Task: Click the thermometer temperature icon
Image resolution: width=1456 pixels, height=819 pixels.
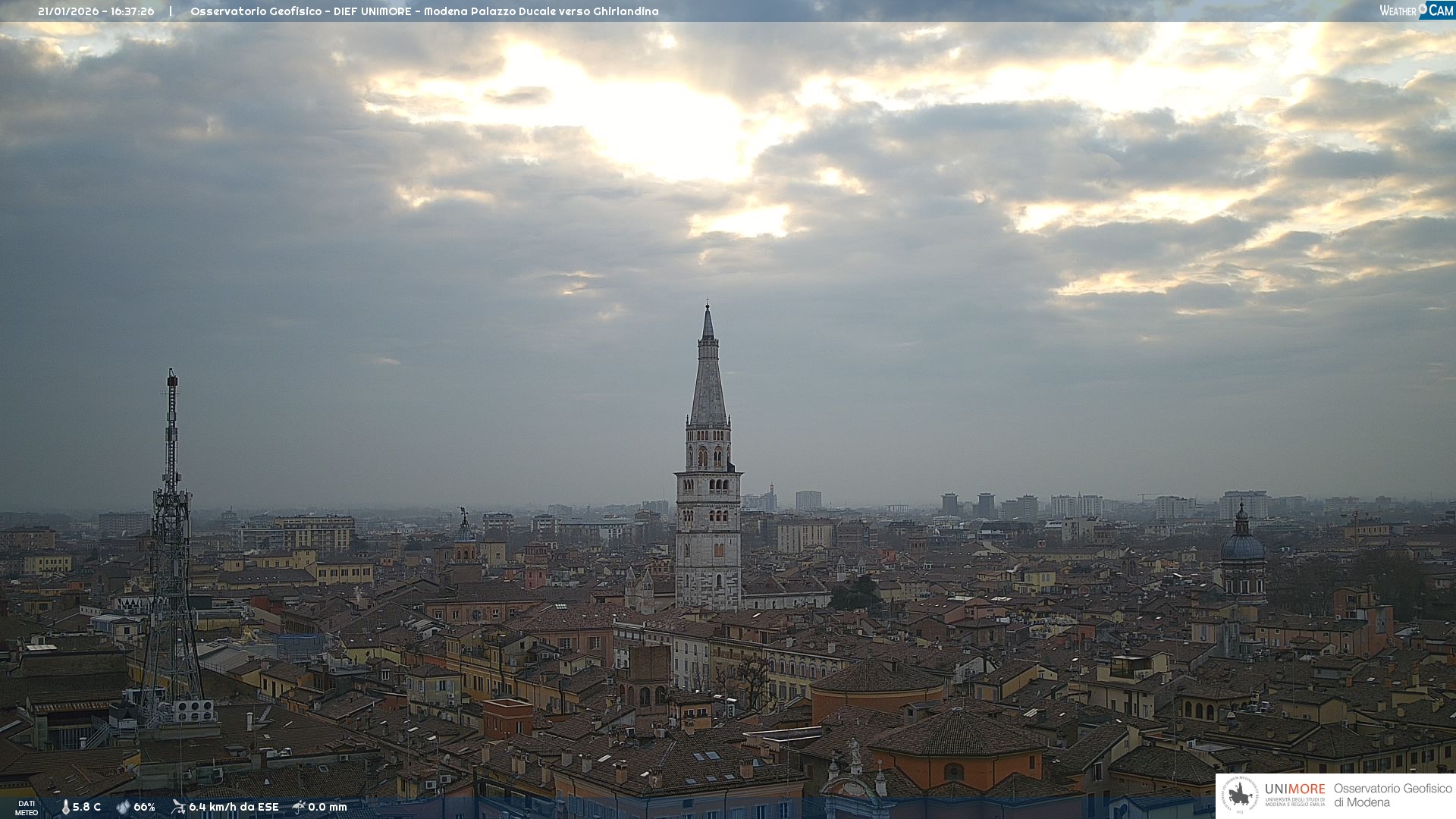Action: pyautogui.click(x=65, y=807)
